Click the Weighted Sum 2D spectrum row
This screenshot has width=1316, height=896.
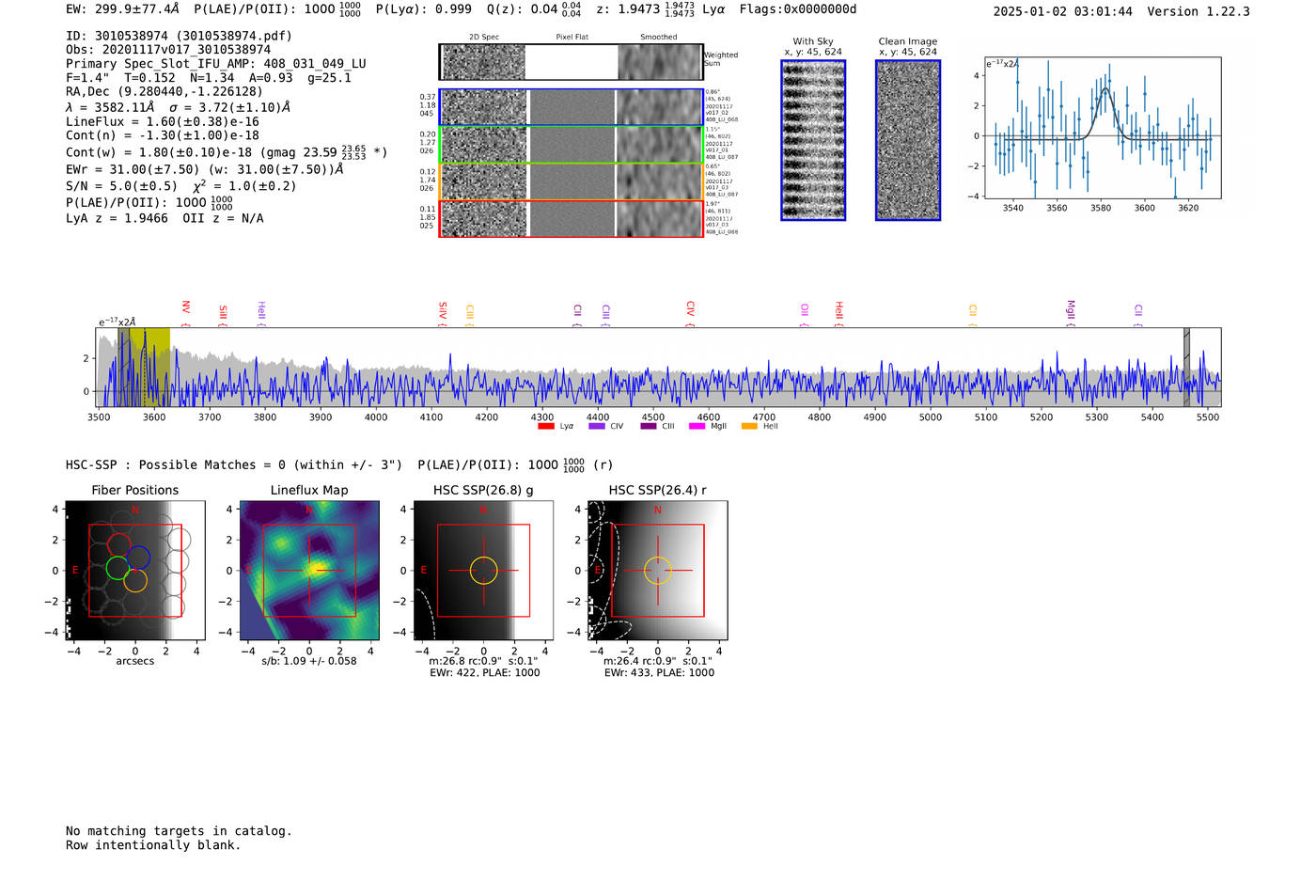[x=571, y=62]
